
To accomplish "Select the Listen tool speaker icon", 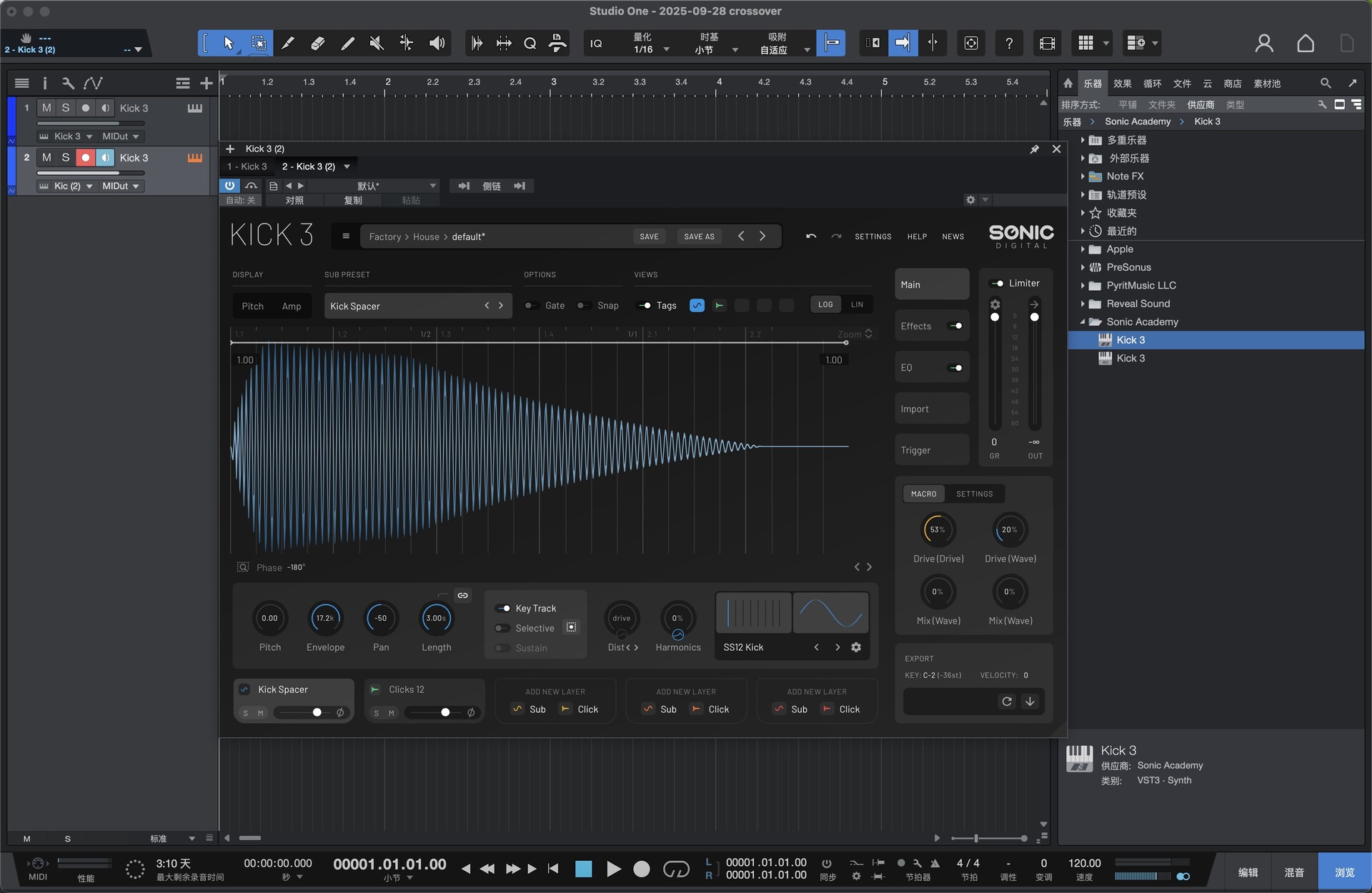I will 437,43.
